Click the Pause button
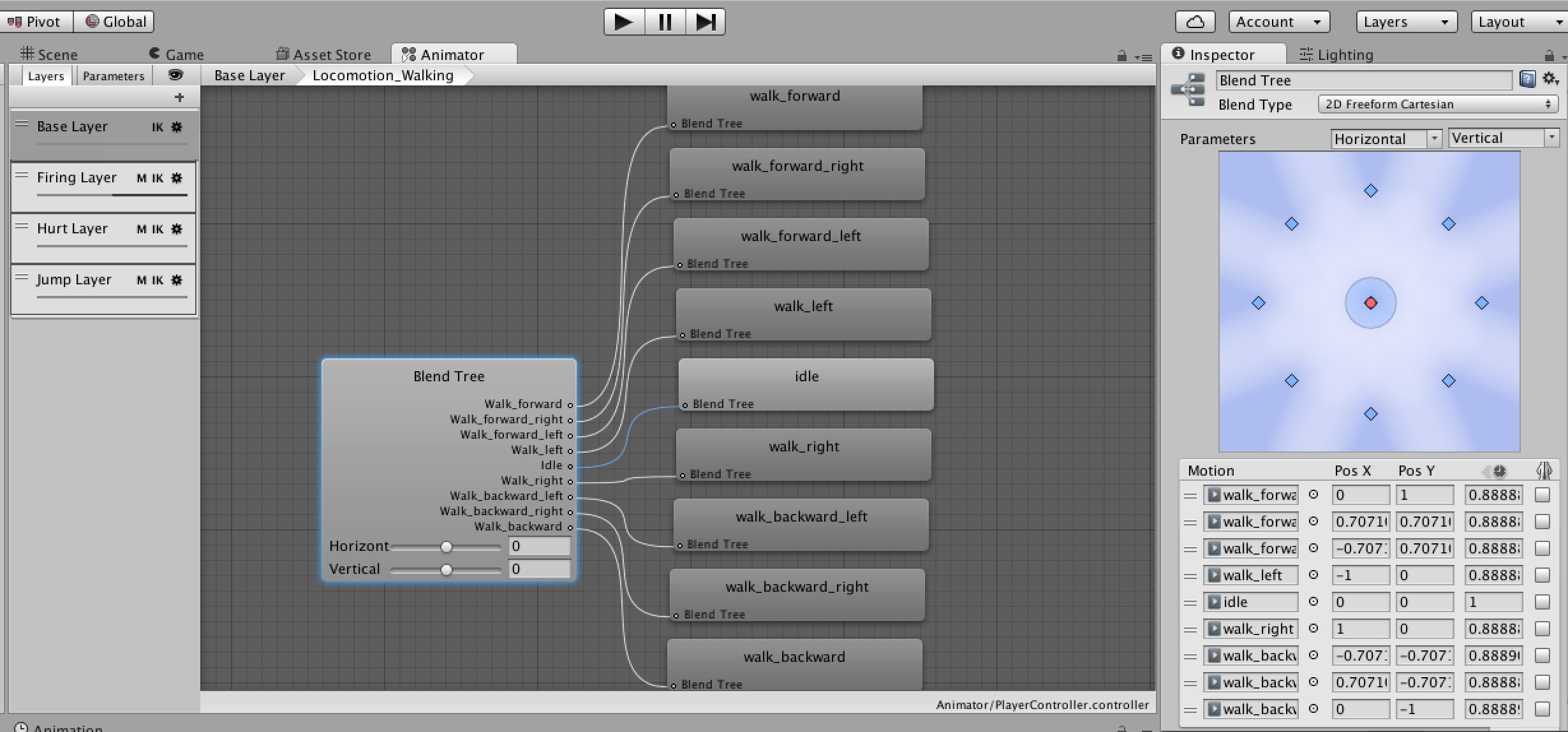The height and width of the screenshot is (732, 1568). (665, 22)
